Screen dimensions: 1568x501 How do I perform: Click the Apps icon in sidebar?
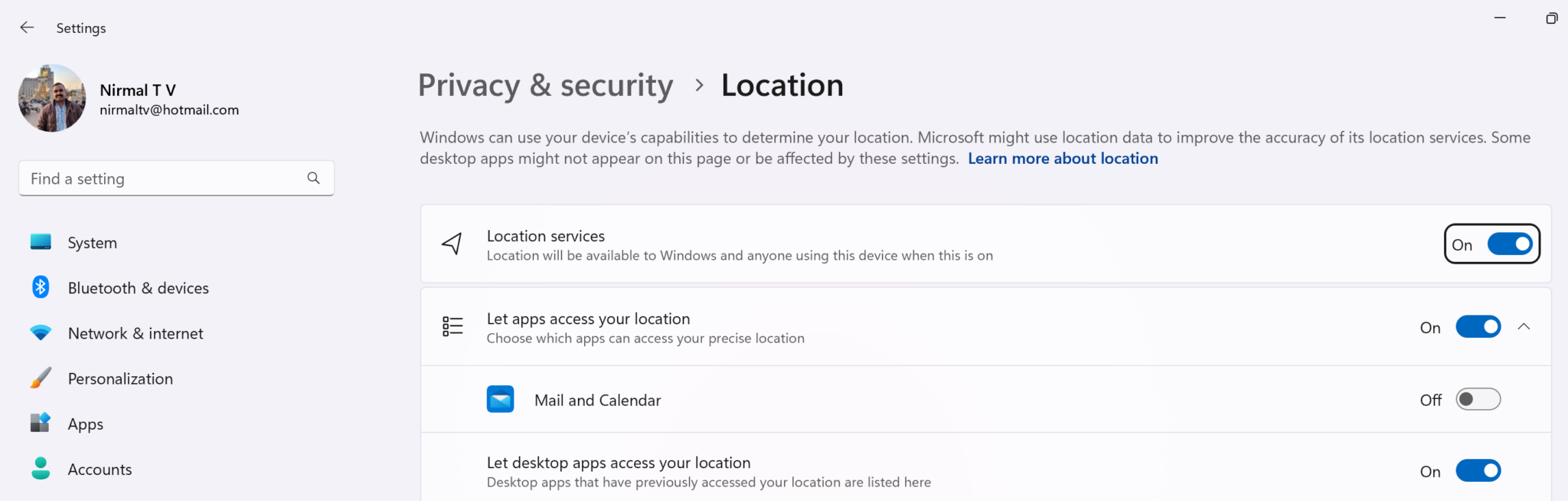(x=41, y=423)
